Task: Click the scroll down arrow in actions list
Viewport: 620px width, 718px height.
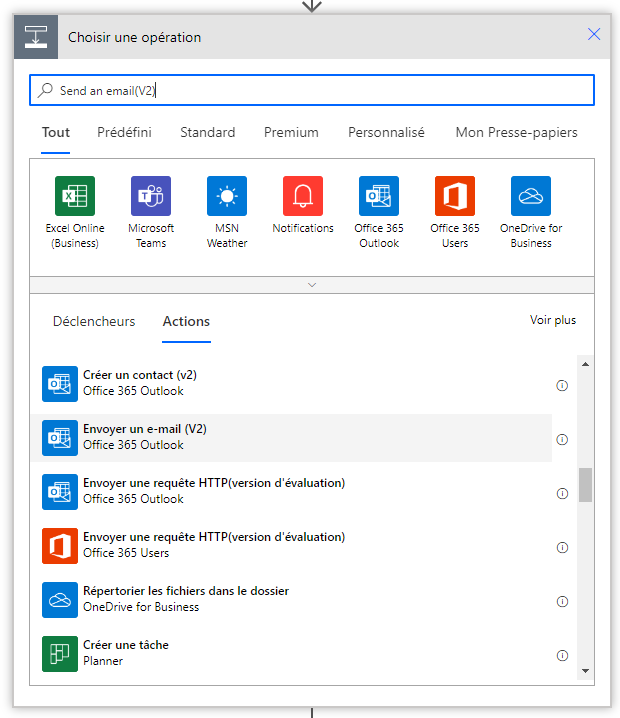Action: coord(585,671)
